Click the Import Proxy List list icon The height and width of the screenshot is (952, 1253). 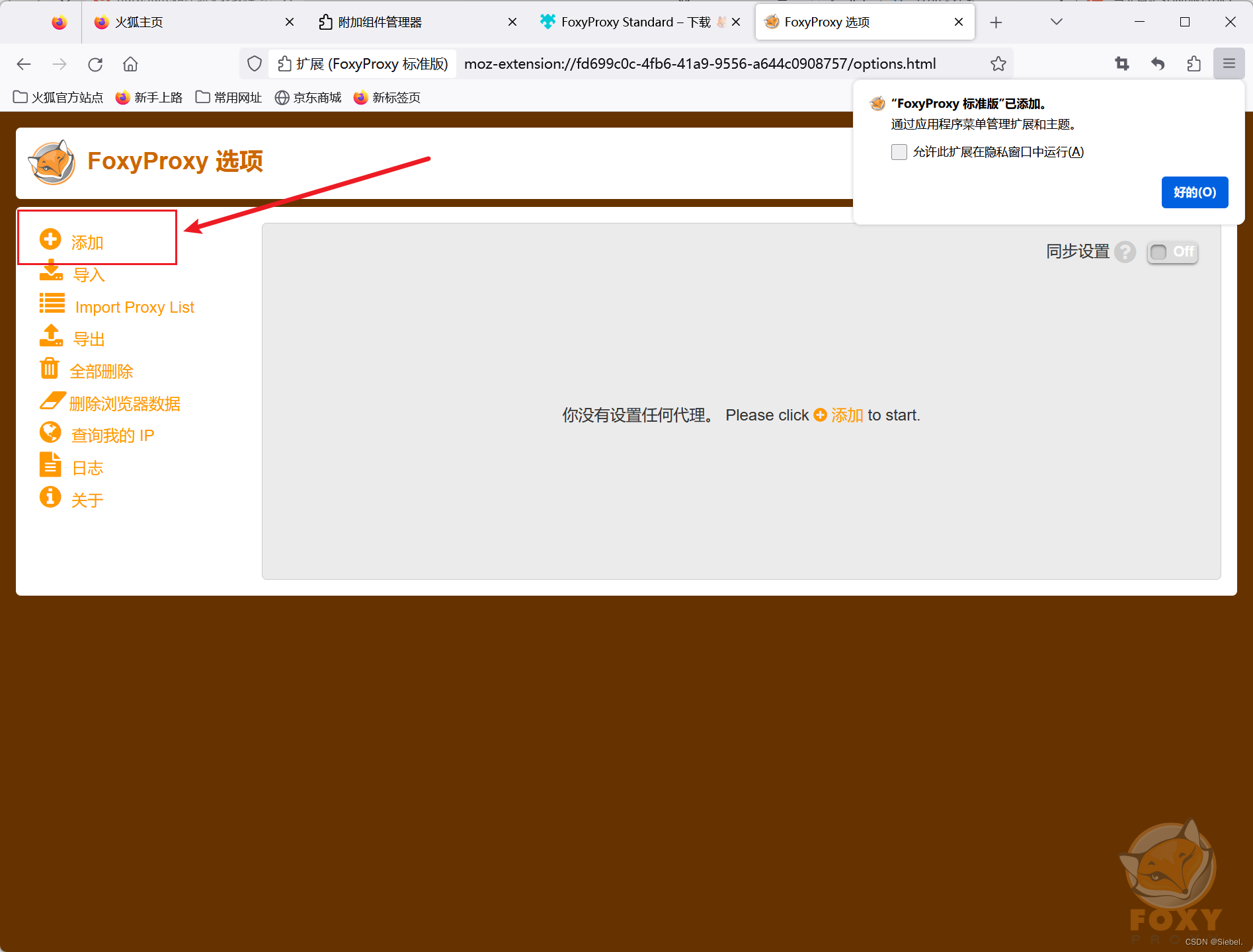click(52, 303)
